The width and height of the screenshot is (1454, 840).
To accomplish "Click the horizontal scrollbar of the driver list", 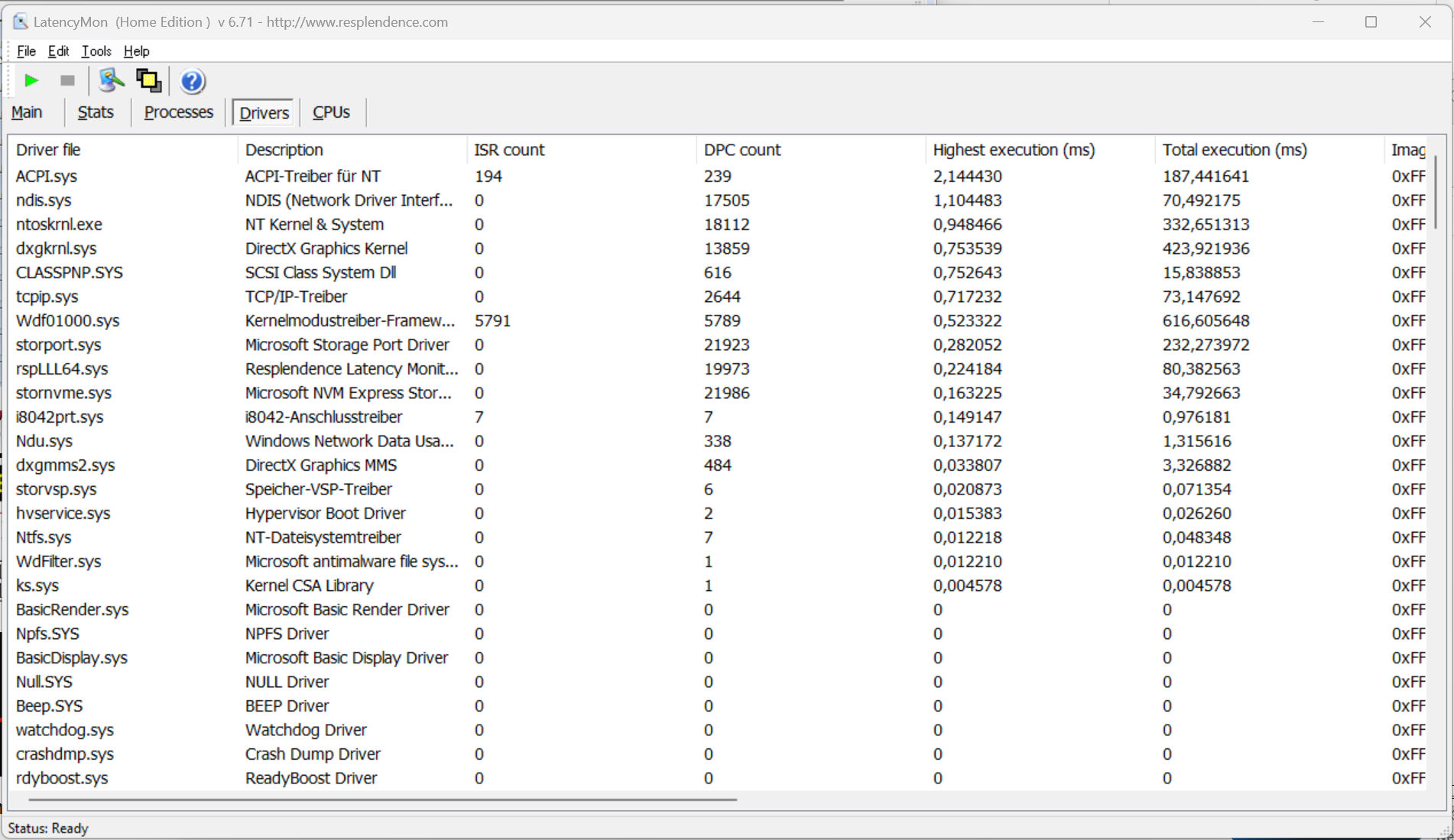I will click(382, 799).
